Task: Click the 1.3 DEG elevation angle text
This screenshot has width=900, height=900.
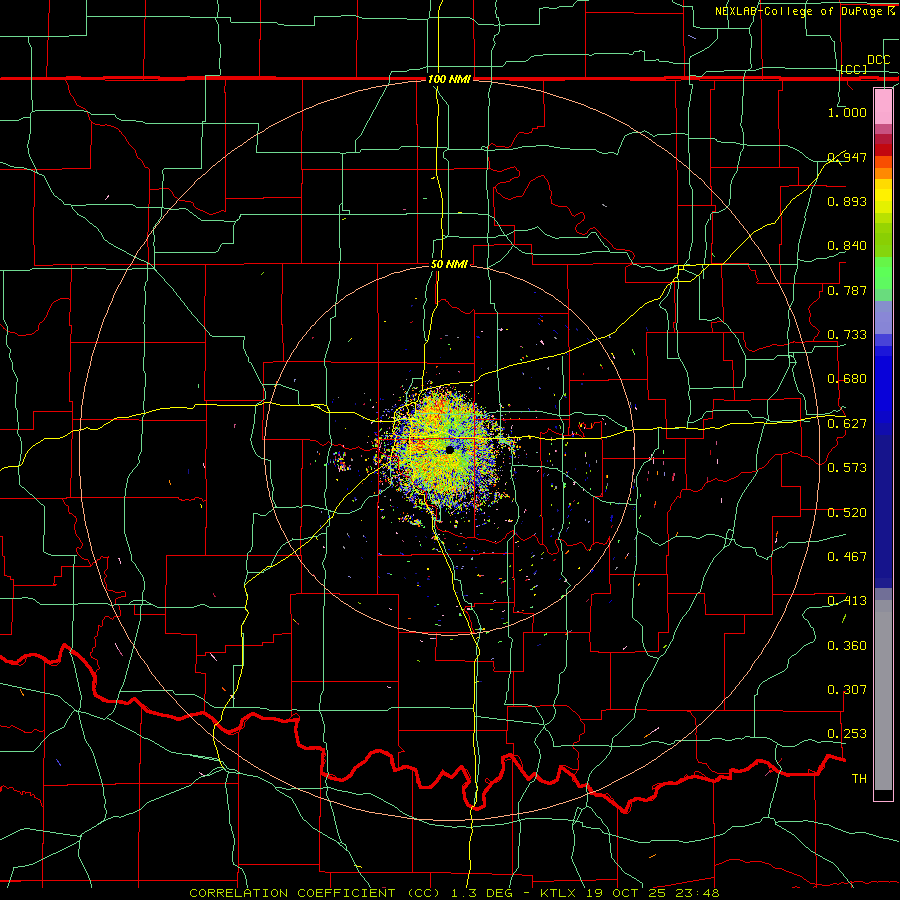Action: click(x=481, y=893)
